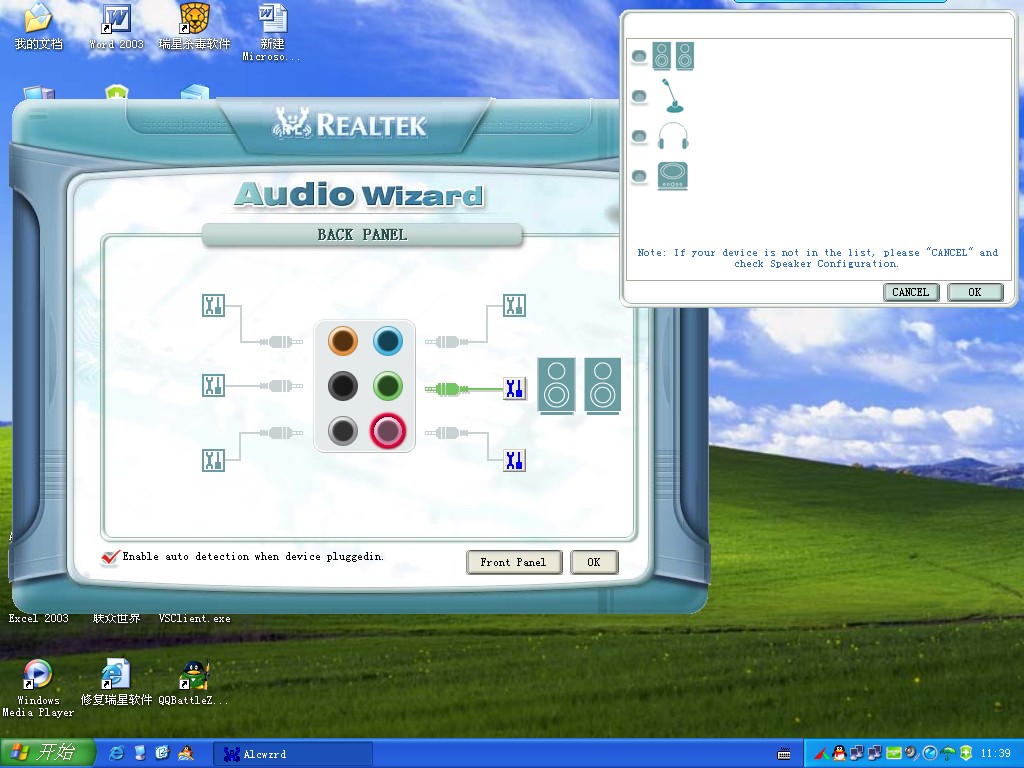The width and height of the screenshot is (1024, 768).
Task: Open settings for the green jack connector
Action: pos(514,388)
